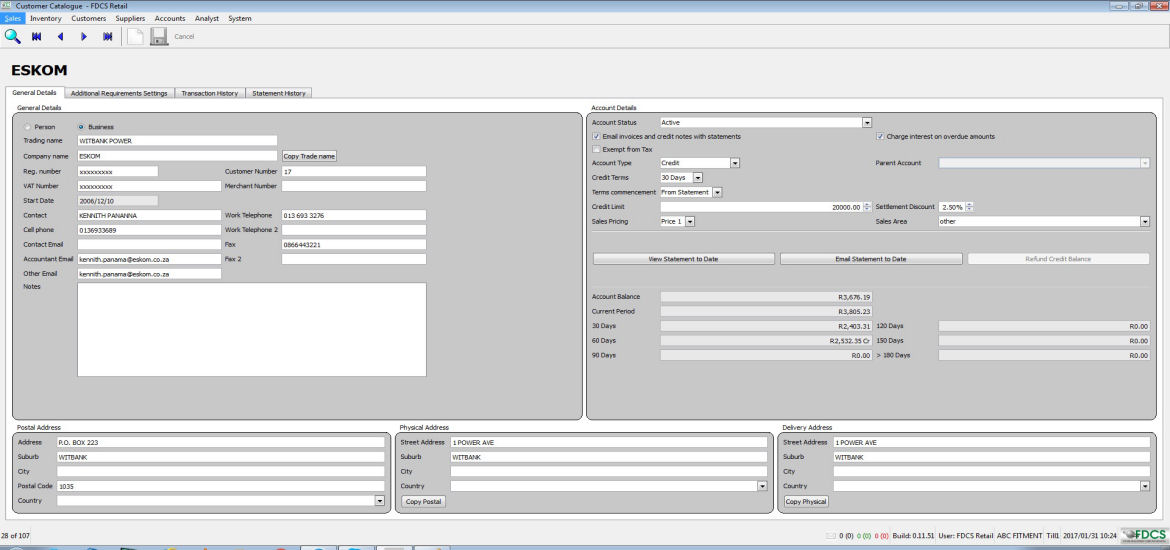The width and height of the screenshot is (1170, 550).
Task: Click the View Statement to Date button
Action: coord(683,259)
